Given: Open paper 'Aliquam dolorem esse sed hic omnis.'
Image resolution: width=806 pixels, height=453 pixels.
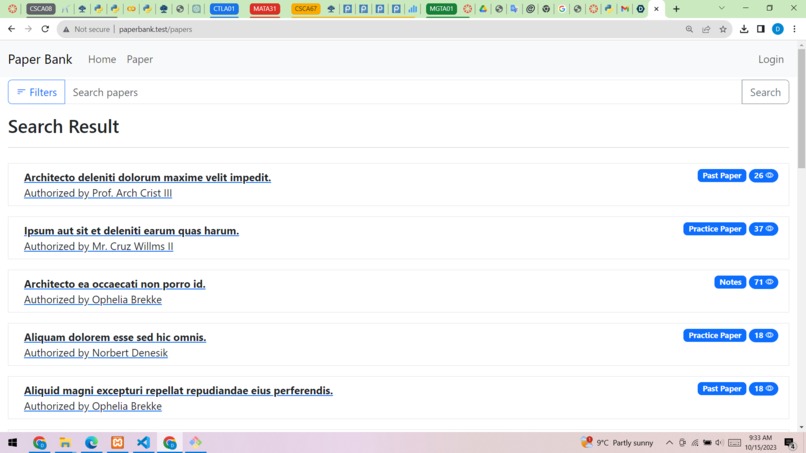Looking at the screenshot, I should point(115,337).
